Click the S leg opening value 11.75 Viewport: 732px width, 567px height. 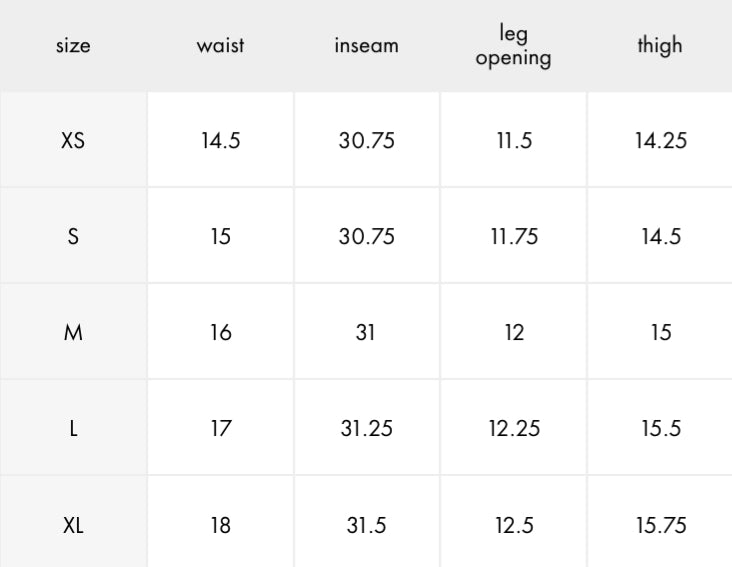click(514, 238)
